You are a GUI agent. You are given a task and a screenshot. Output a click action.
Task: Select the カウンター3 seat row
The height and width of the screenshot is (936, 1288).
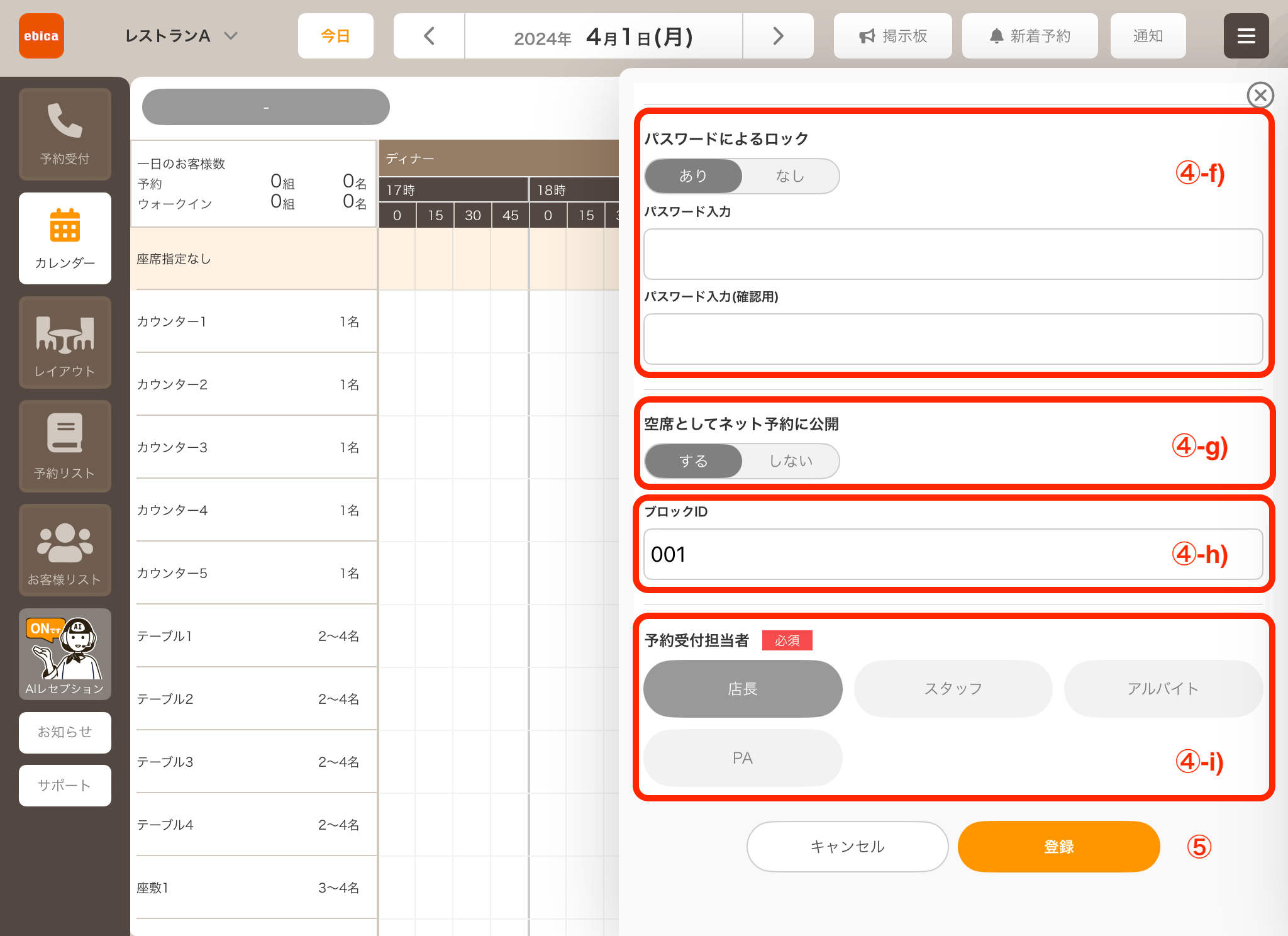(253, 447)
